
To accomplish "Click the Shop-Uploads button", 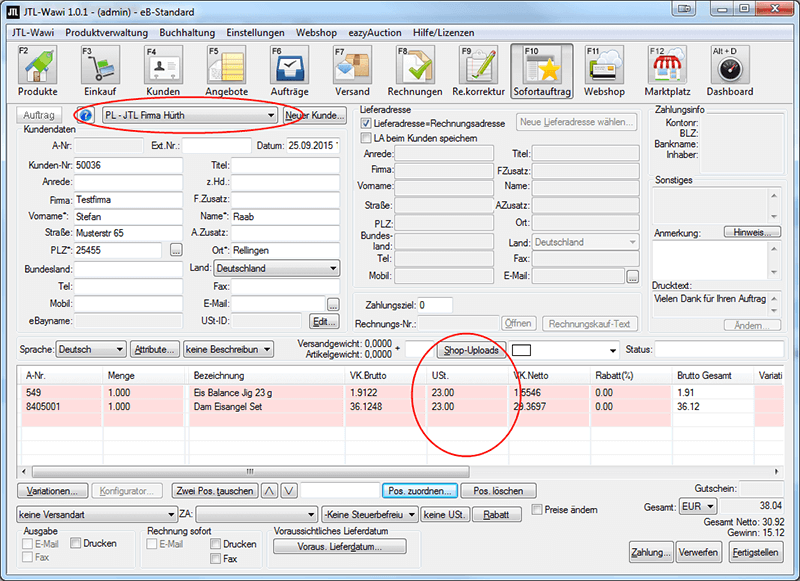I will tap(471, 350).
